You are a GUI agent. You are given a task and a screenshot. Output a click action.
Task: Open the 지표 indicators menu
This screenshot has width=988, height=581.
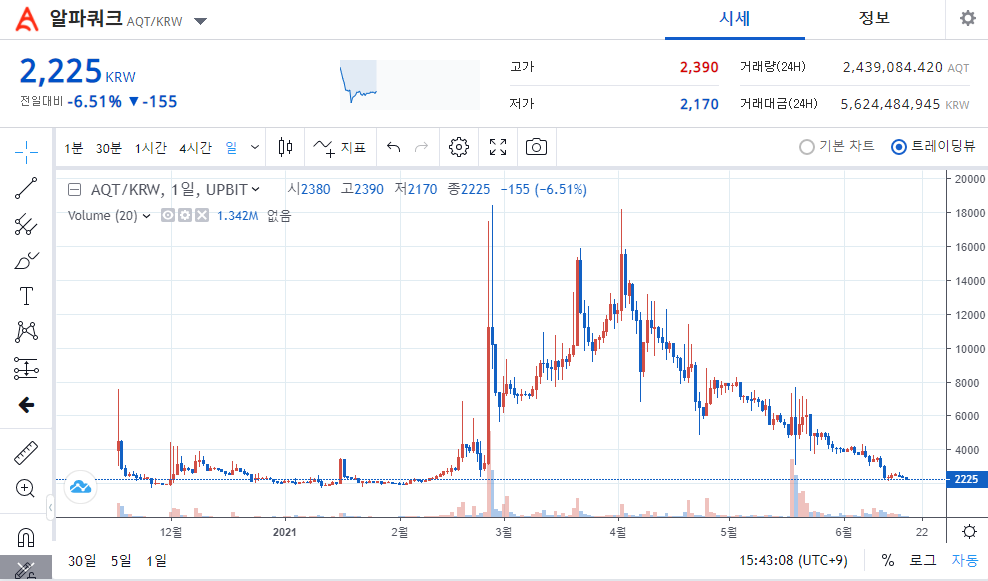(340, 147)
